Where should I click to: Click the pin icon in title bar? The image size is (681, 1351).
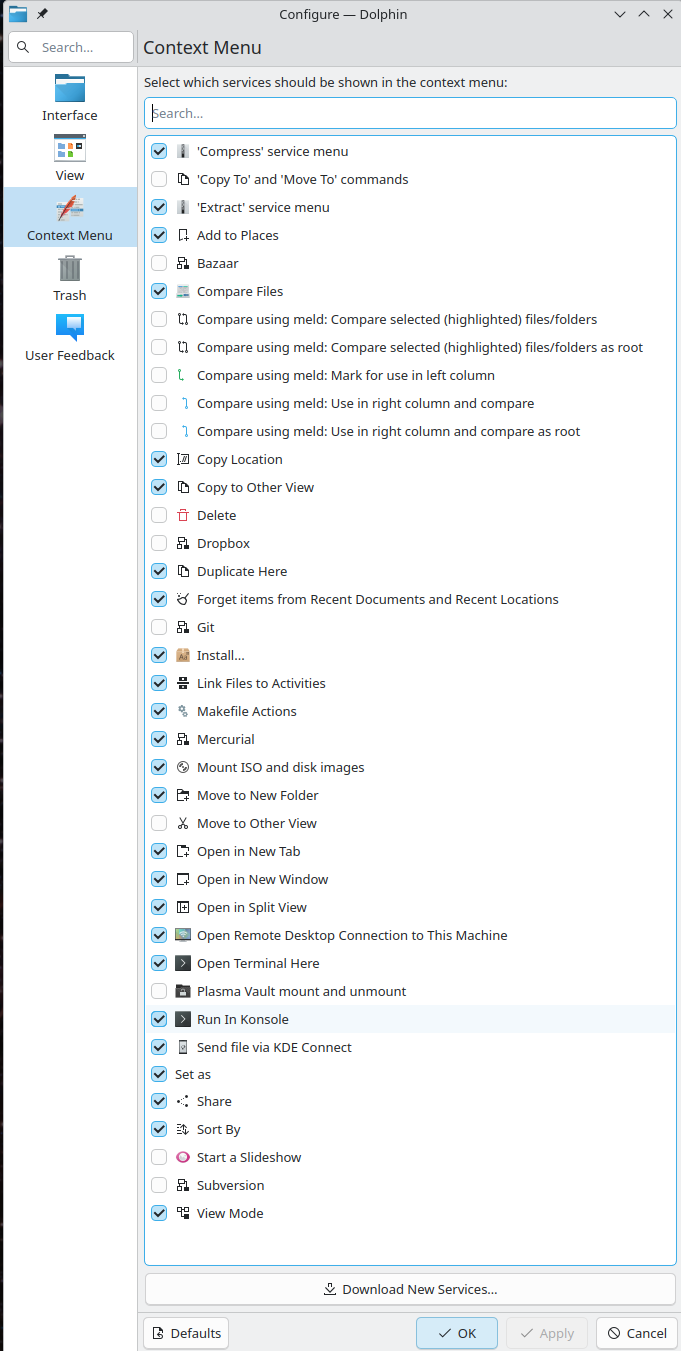42,14
